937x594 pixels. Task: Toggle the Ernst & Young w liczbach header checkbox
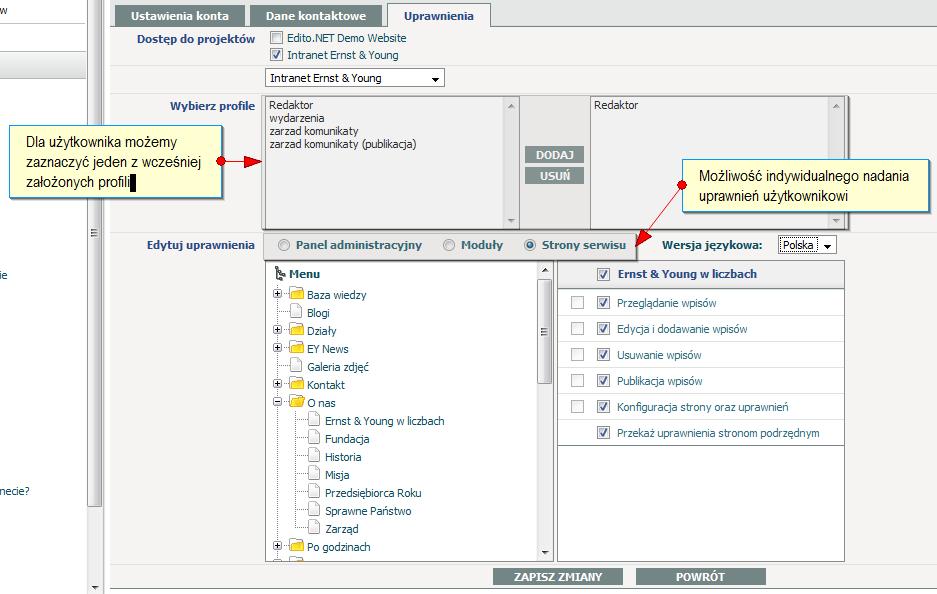pyautogui.click(x=604, y=274)
